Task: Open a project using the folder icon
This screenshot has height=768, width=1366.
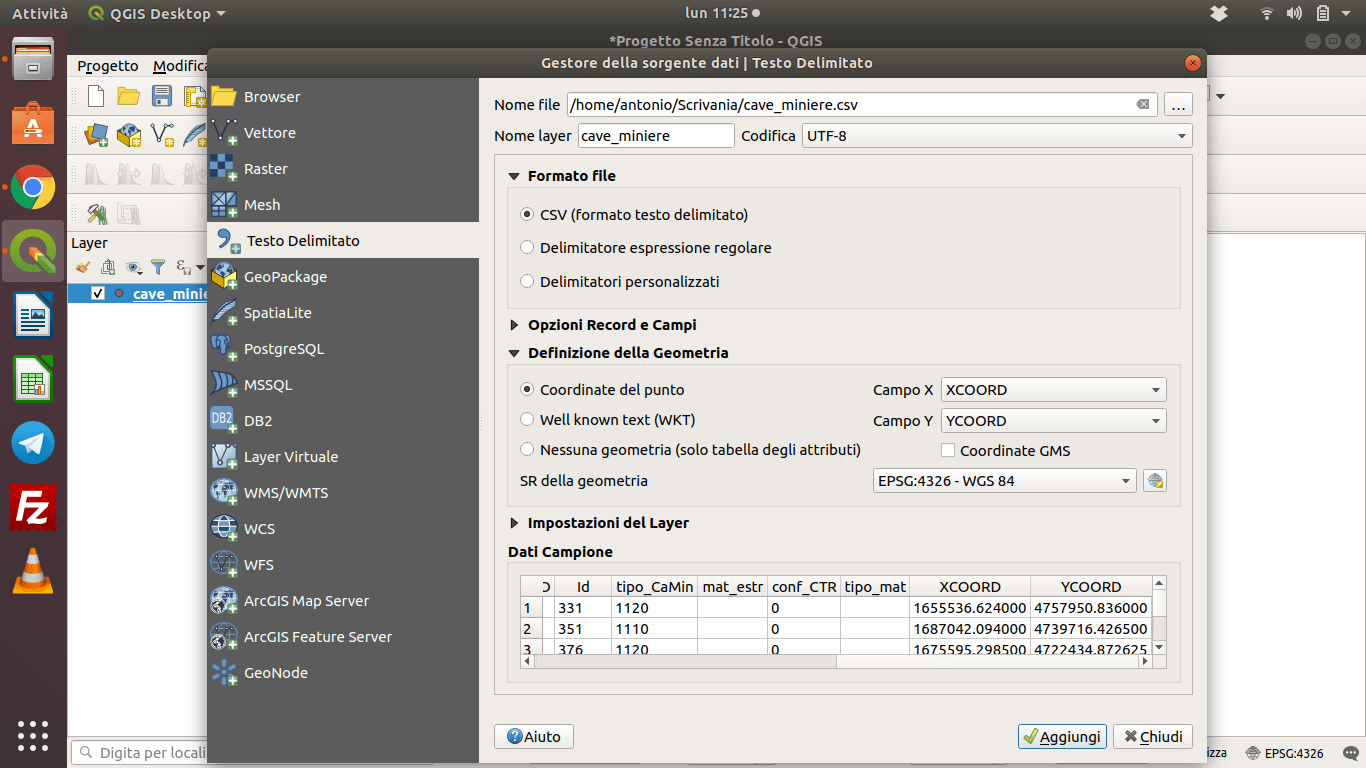Action: [x=128, y=95]
